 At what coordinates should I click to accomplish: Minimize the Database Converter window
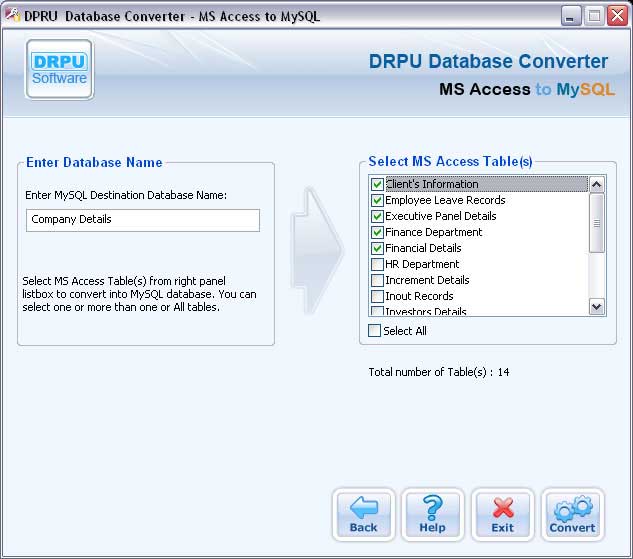pos(570,17)
